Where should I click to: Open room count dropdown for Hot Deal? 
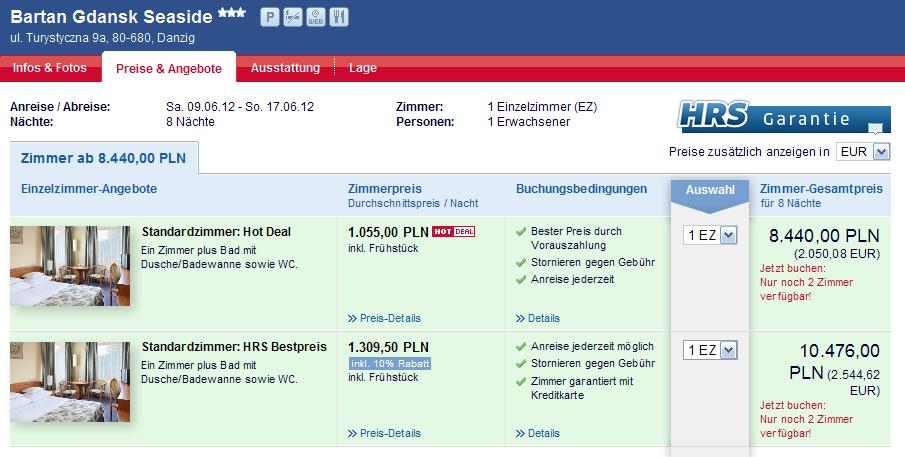pyautogui.click(x=710, y=235)
